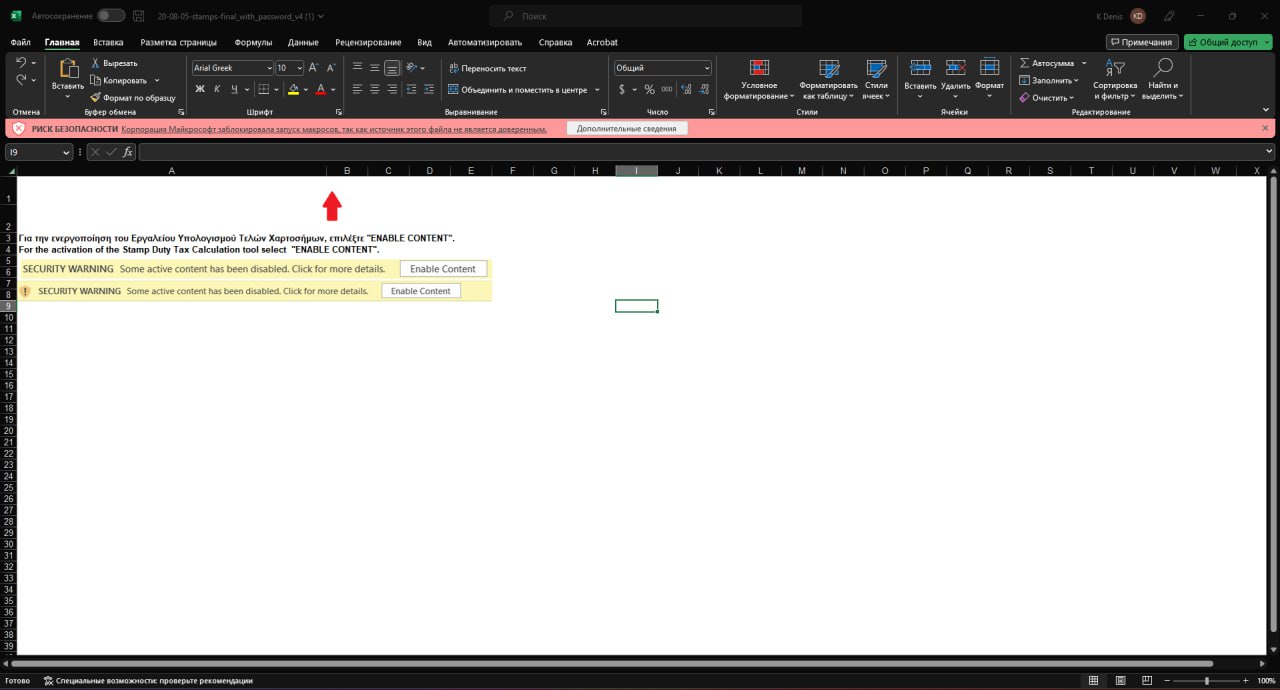Click the Cut scissors icon
Screen dimensions: 1280x690
tap(96, 63)
